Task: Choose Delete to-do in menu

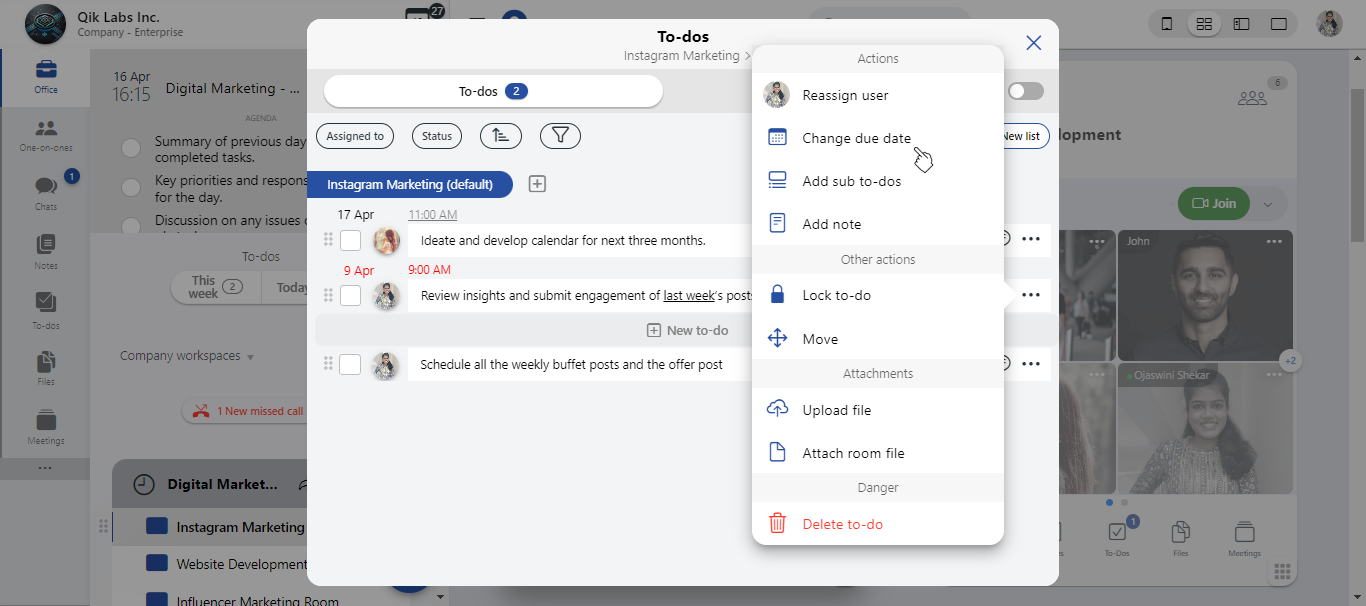Action: coord(842,524)
